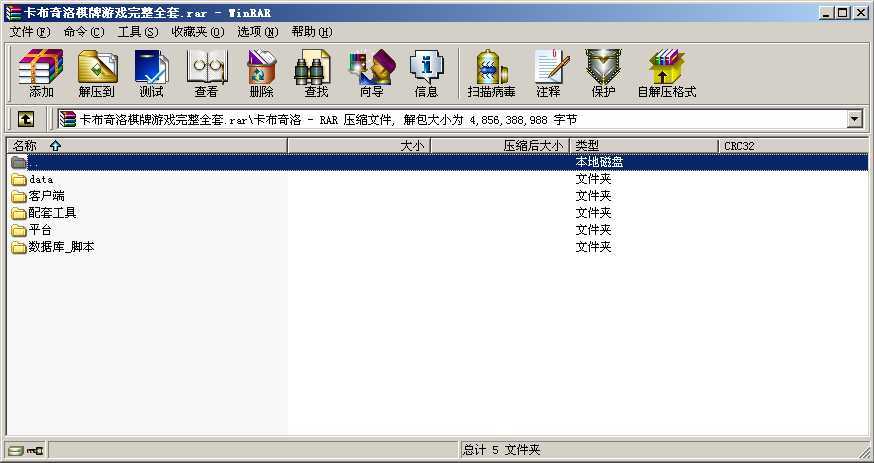Sort by the 类型 column header
The width and height of the screenshot is (874, 463).
(x=644, y=146)
